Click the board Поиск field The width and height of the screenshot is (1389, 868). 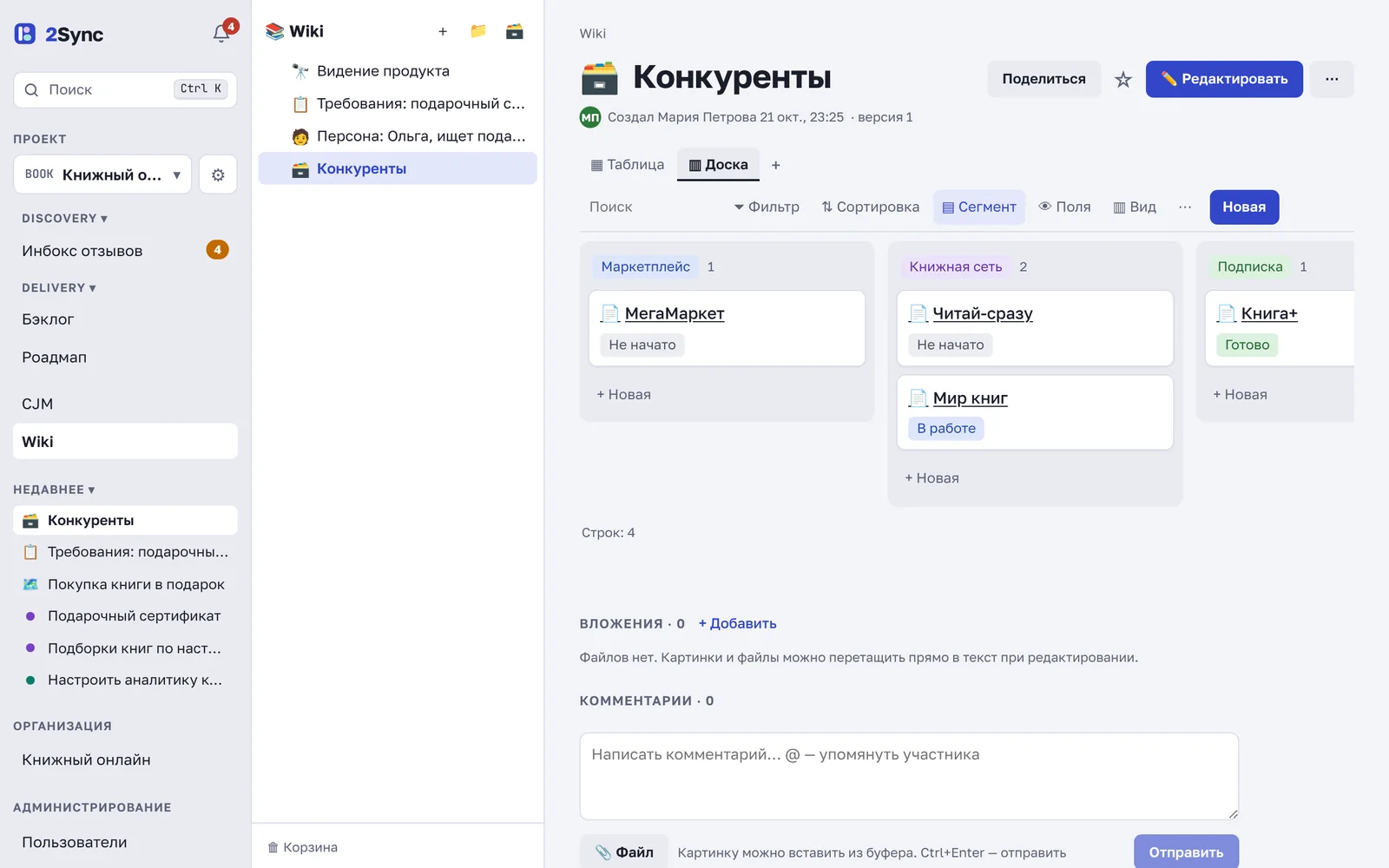[x=651, y=207]
